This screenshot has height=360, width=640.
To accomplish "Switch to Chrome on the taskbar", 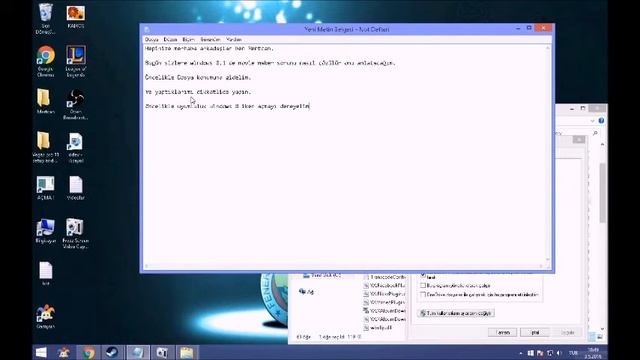I will click(x=88, y=352).
